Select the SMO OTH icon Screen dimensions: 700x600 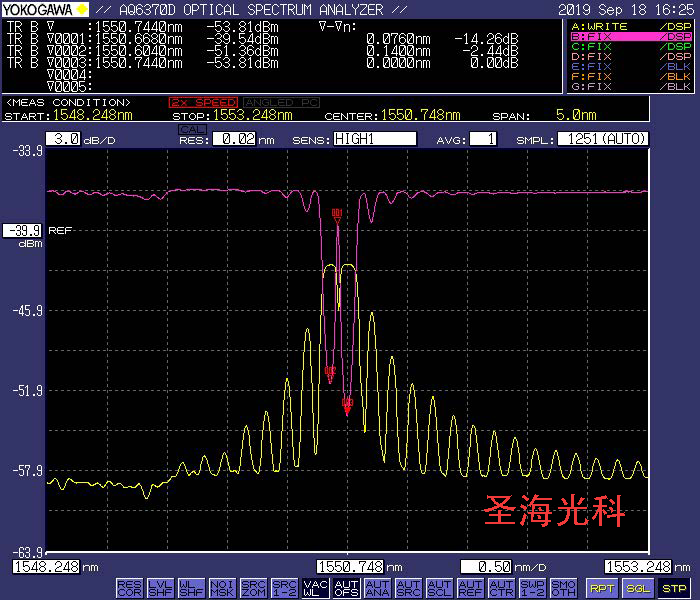click(563, 588)
